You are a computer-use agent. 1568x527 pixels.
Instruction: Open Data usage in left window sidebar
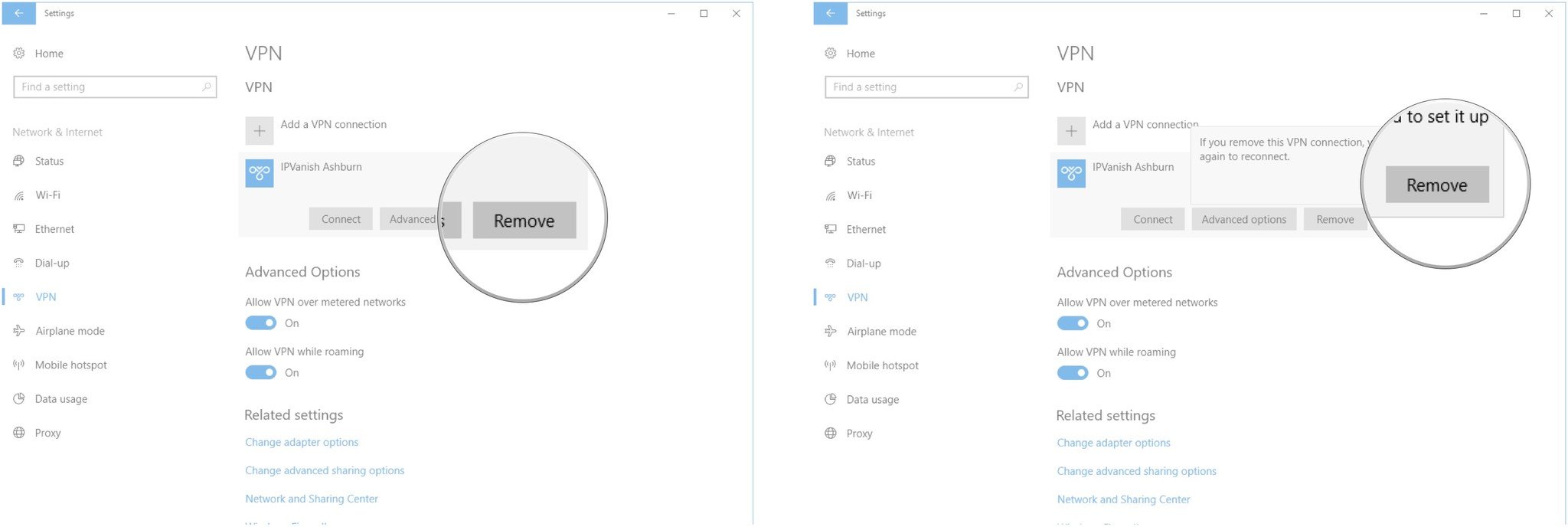50,399
